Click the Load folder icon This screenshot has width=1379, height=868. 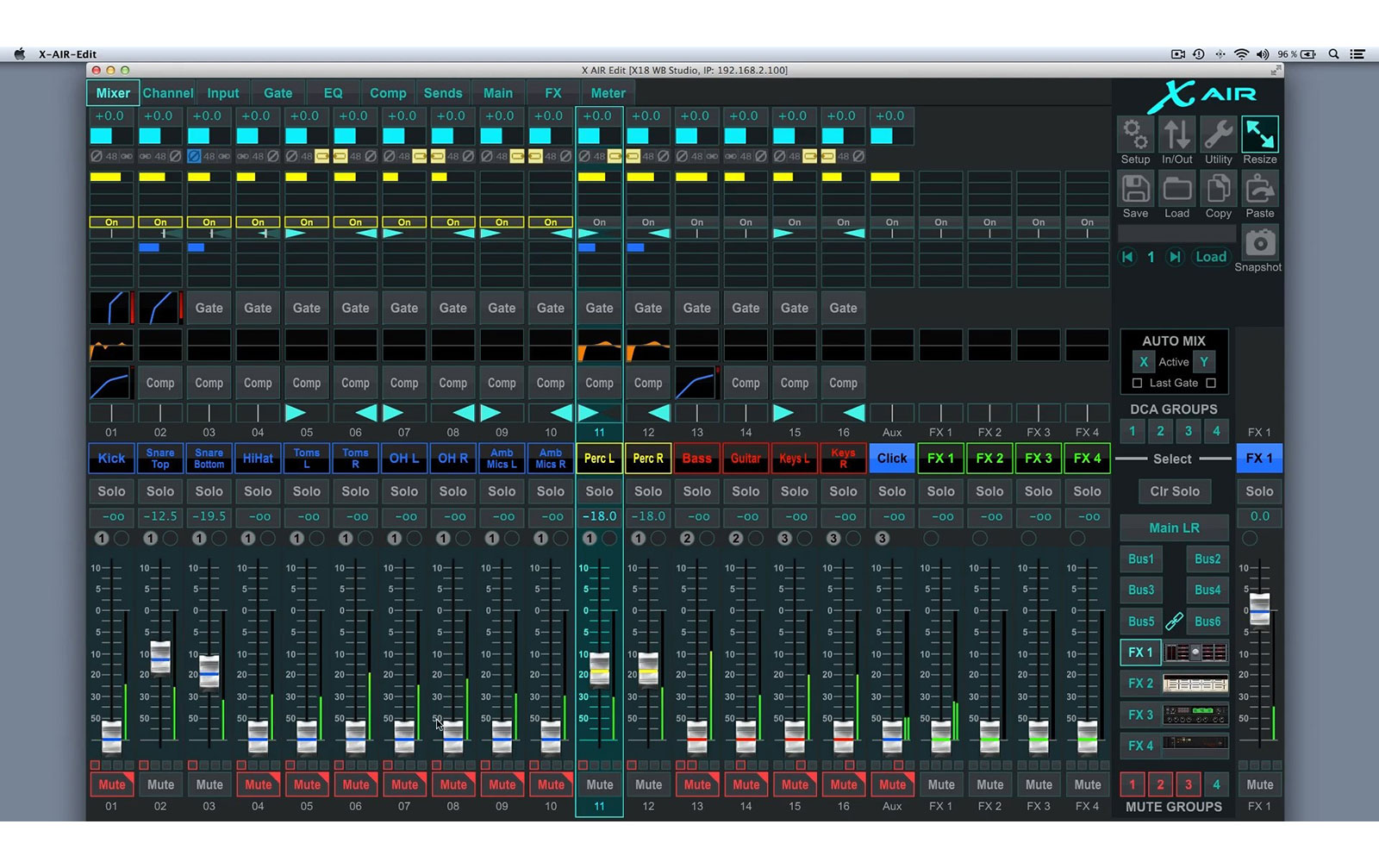point(1176,189)
